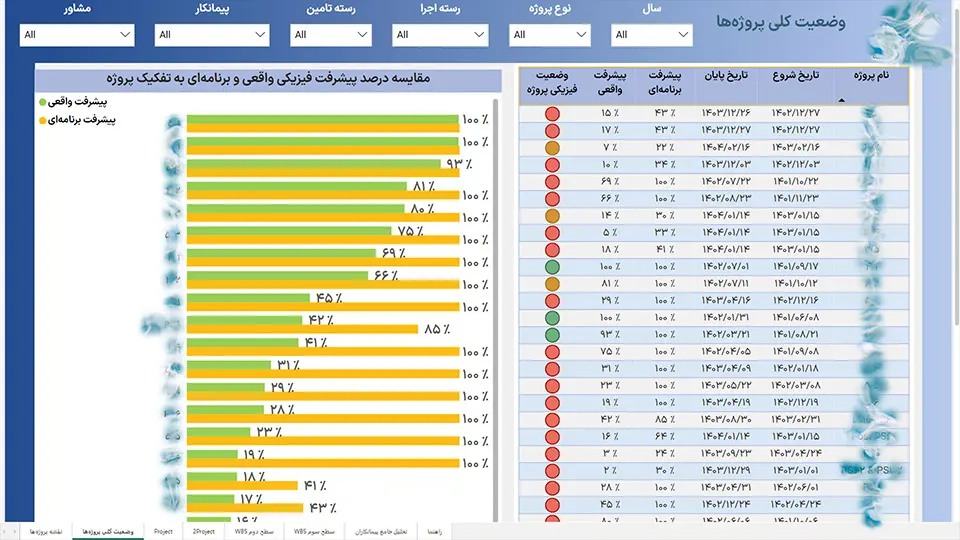The image size is (960, 540).
Task: Click the red status circle in first table row
Action: point(552,113)
